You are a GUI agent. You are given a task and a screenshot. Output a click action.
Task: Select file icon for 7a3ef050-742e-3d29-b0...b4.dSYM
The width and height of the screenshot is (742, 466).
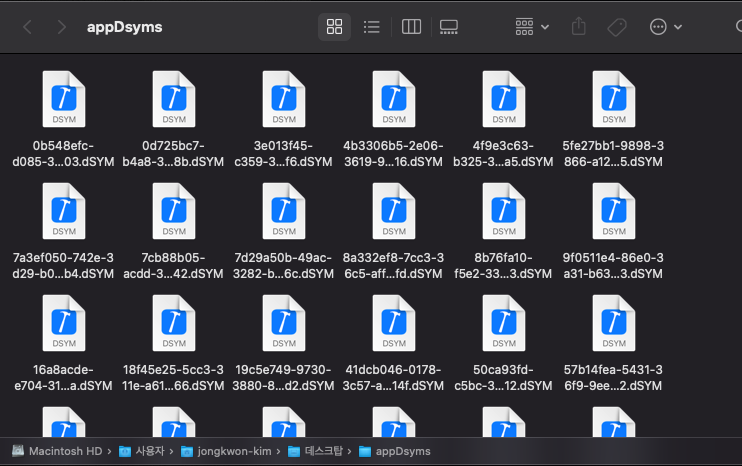(x=64, y=211)
